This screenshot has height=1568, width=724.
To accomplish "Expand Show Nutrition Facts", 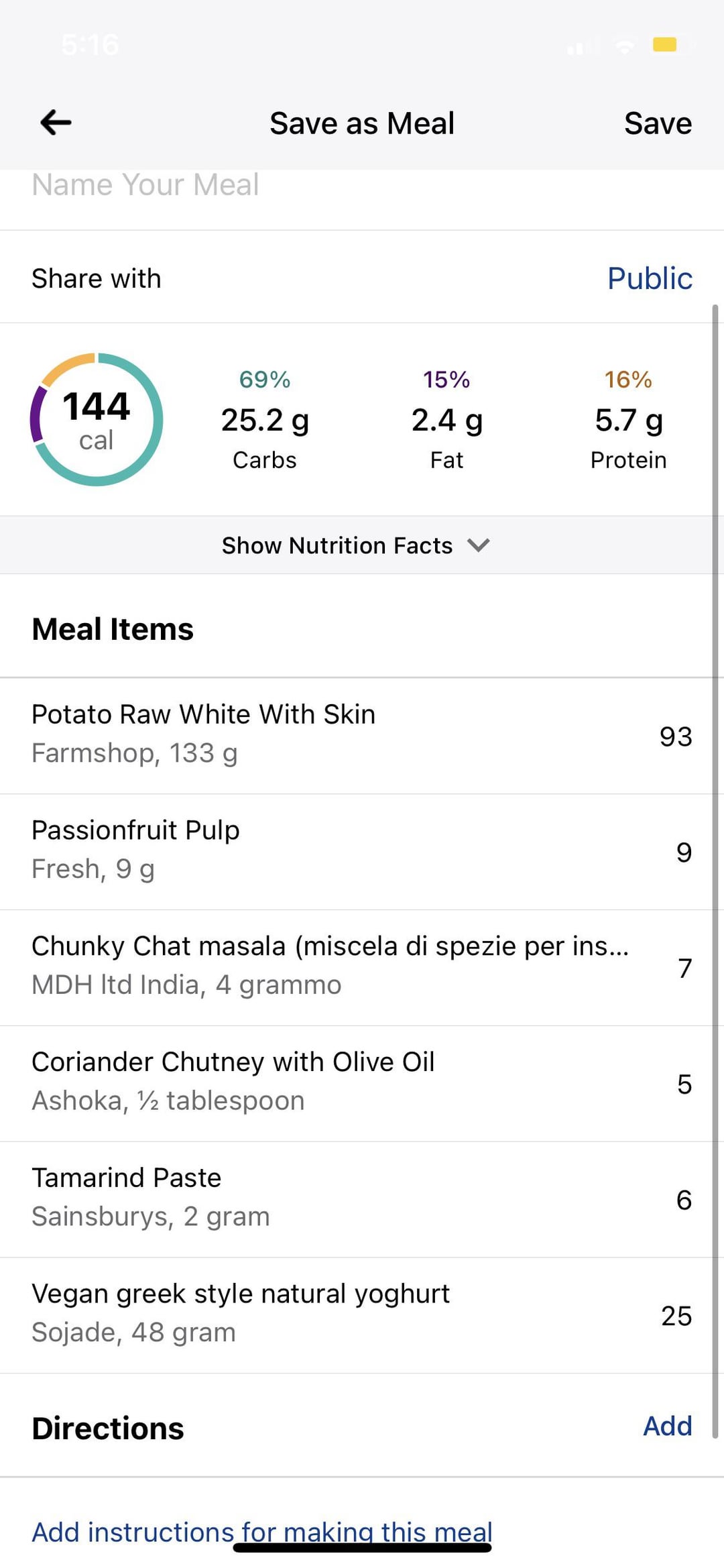I will pyautogui.click(x=337, y=545).
